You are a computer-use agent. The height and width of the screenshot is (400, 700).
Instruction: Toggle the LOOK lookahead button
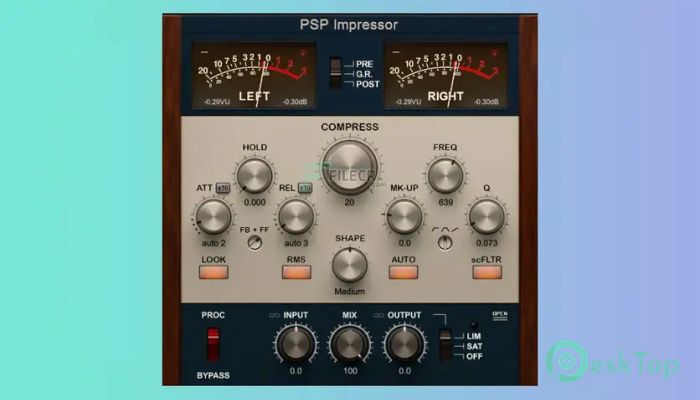(213, 272)
